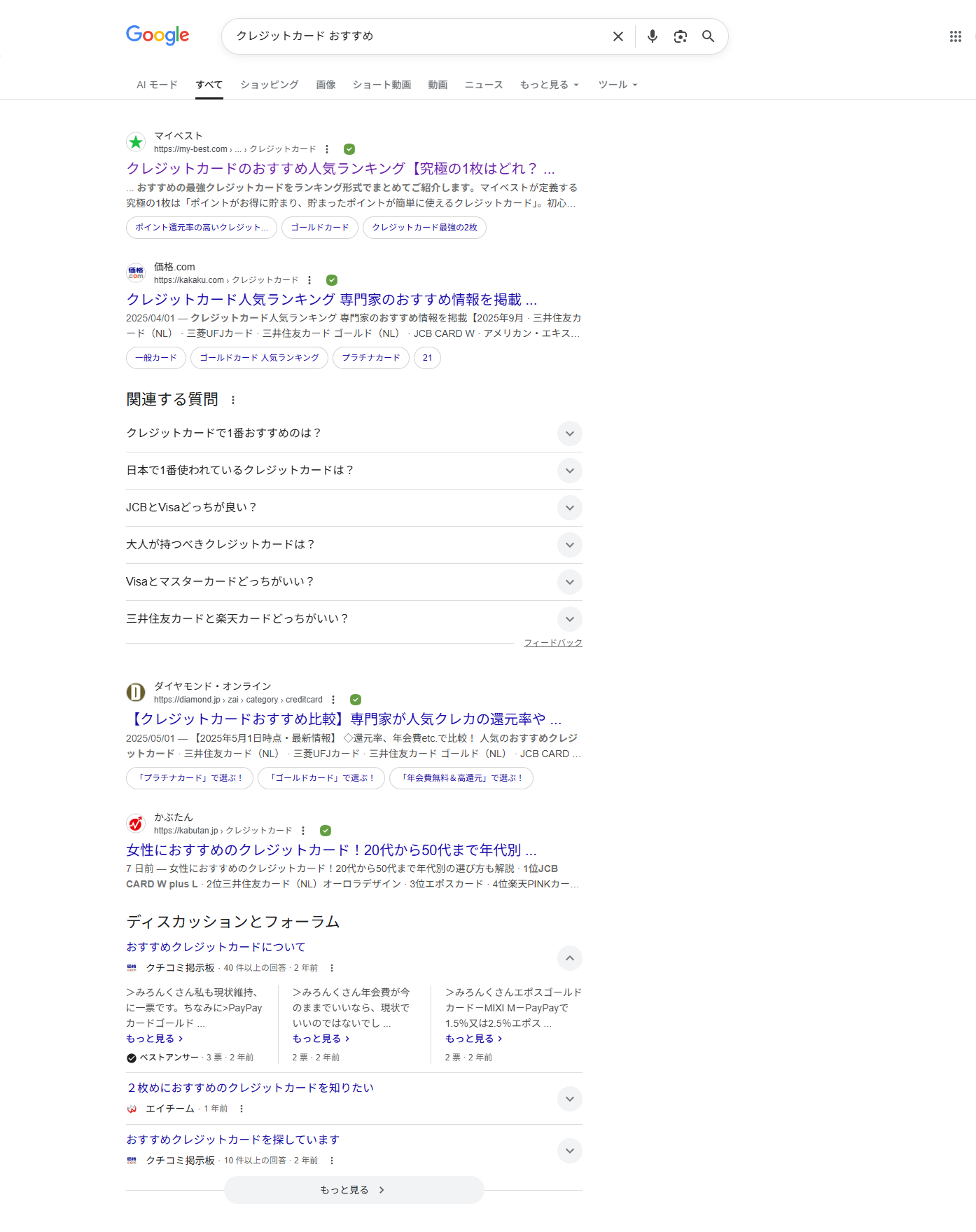The width and height of the screenshot is (976, 1232).
Task: Open クレジットカード人気ランキング 専門家 result link
Action: [332, 300]
